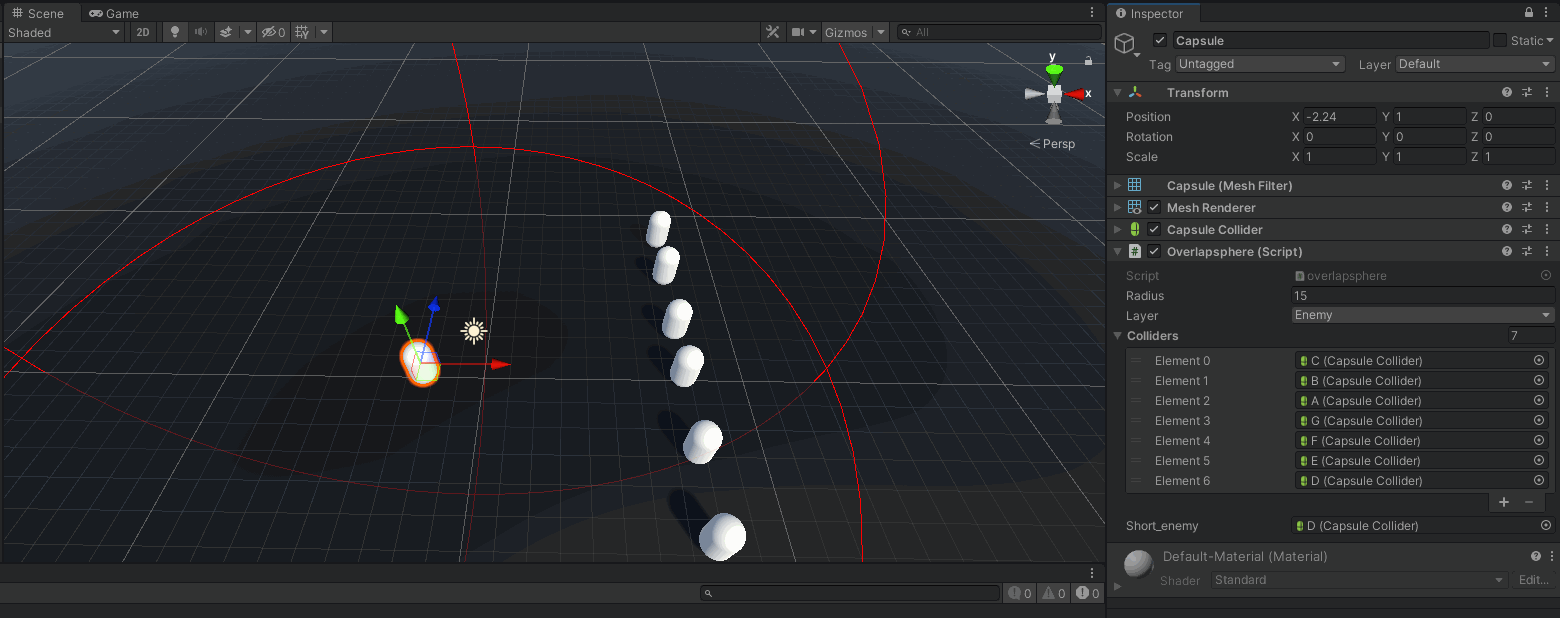Select the directional light sun gizmo

[473, 331]
